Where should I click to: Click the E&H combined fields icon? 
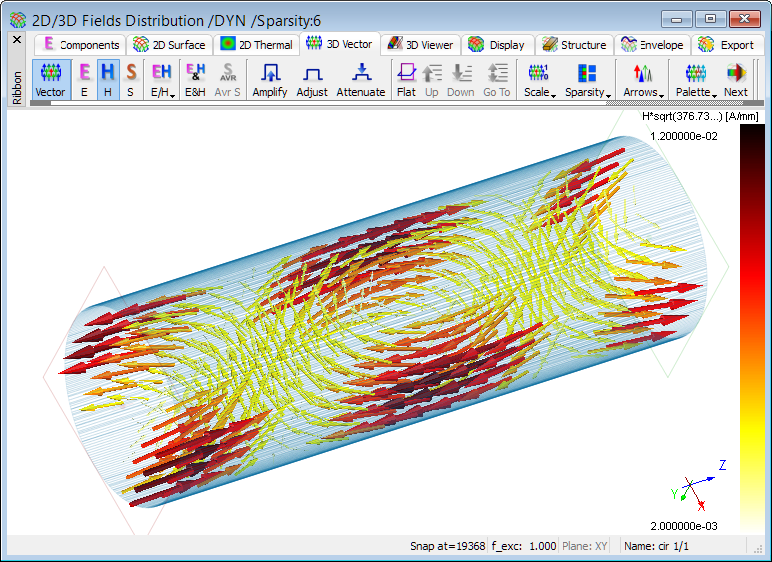196,79
